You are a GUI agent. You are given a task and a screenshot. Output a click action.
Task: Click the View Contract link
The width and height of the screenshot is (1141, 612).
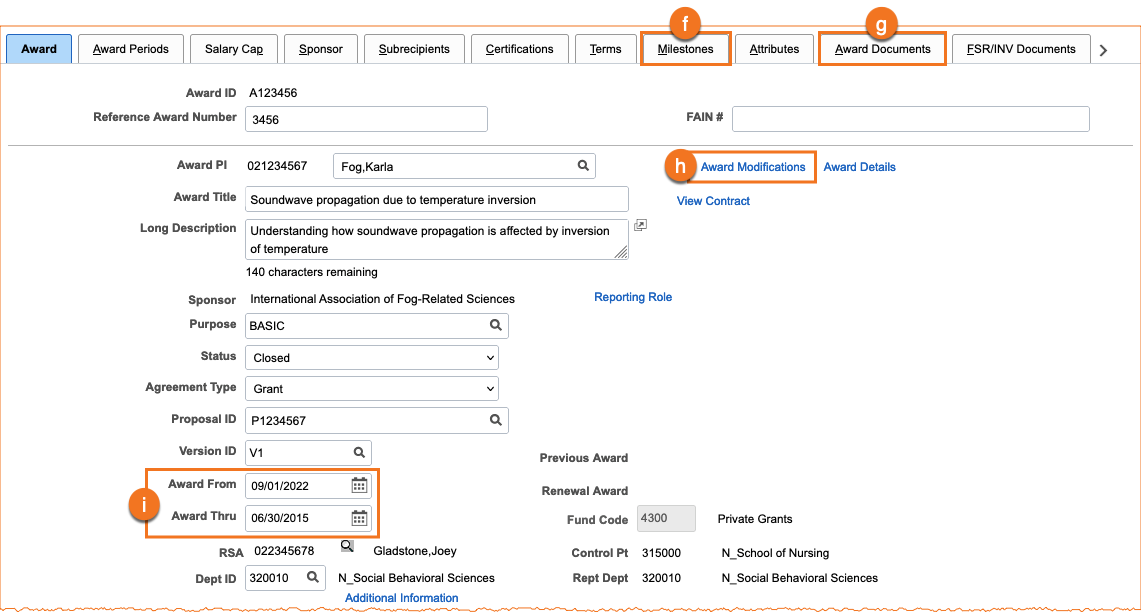coord(713,201)
